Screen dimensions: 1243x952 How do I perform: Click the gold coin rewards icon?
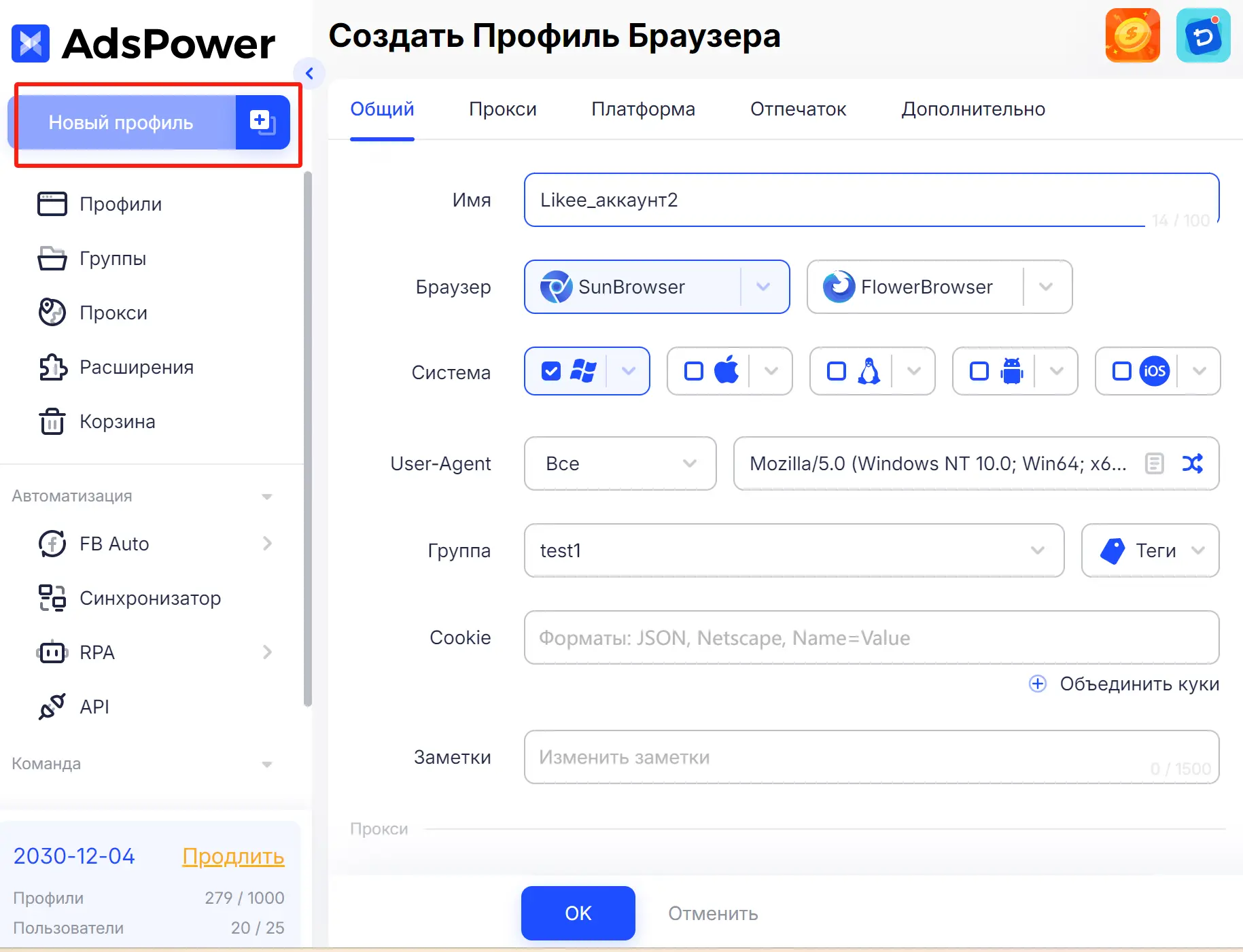tap(1132, 35)
